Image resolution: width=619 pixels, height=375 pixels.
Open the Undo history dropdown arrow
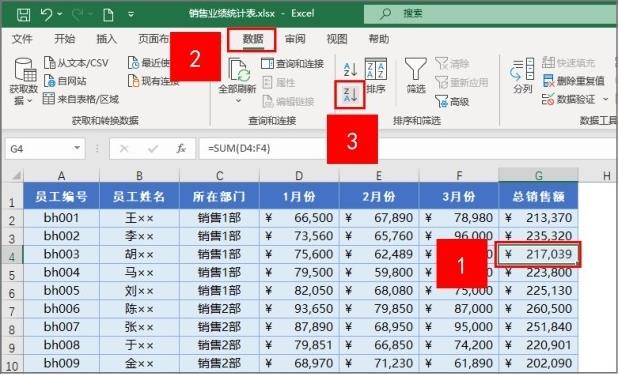(x=60, y=15)
